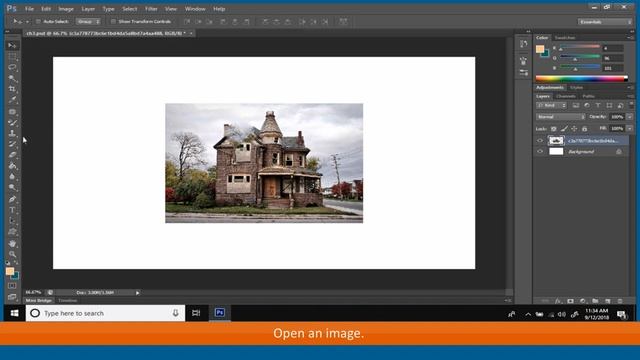Select the Horizontal Type tool
The image size is (640, 360).
click(12, 210)
